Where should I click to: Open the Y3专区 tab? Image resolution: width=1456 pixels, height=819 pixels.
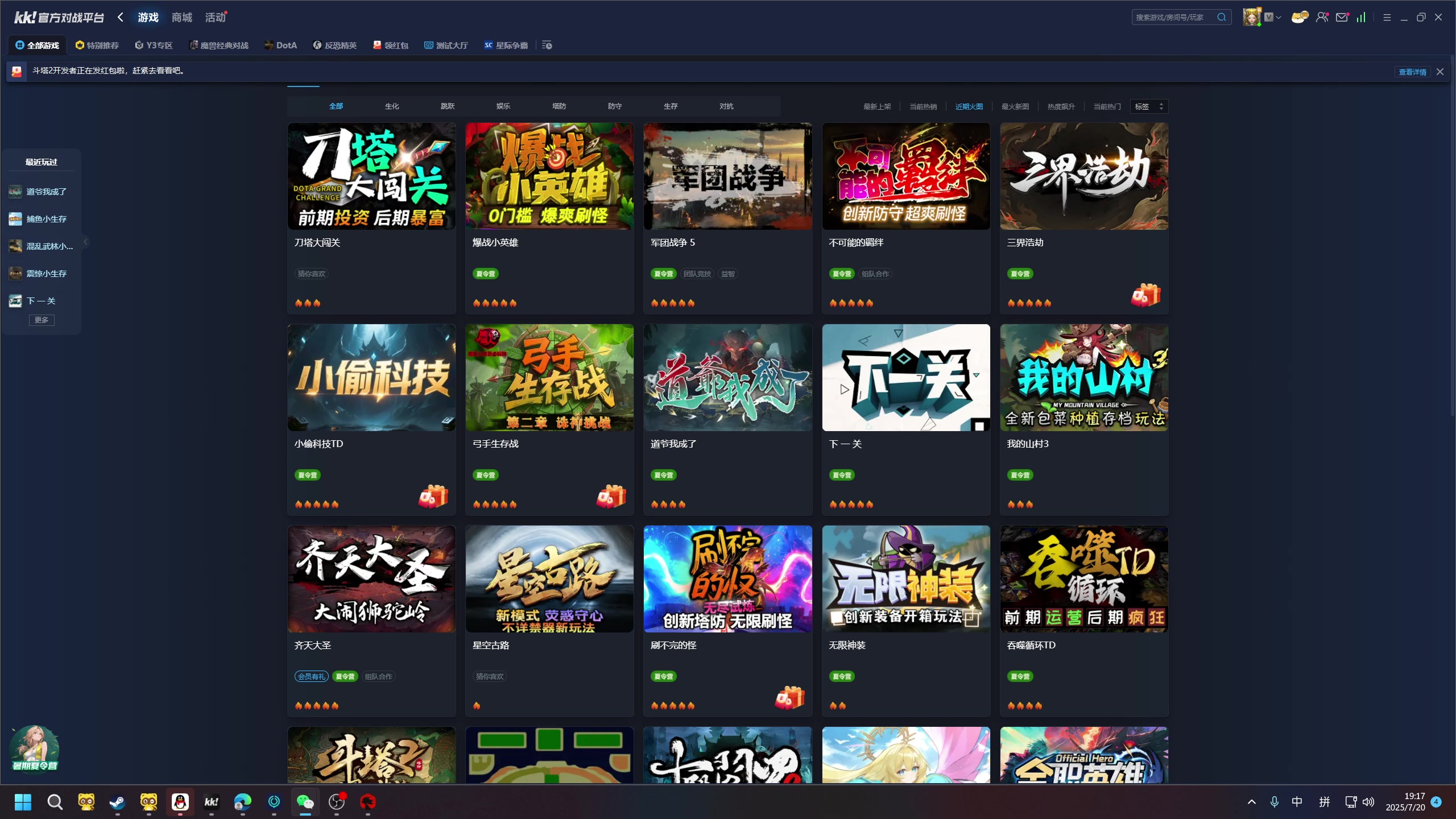coord(154,45)
